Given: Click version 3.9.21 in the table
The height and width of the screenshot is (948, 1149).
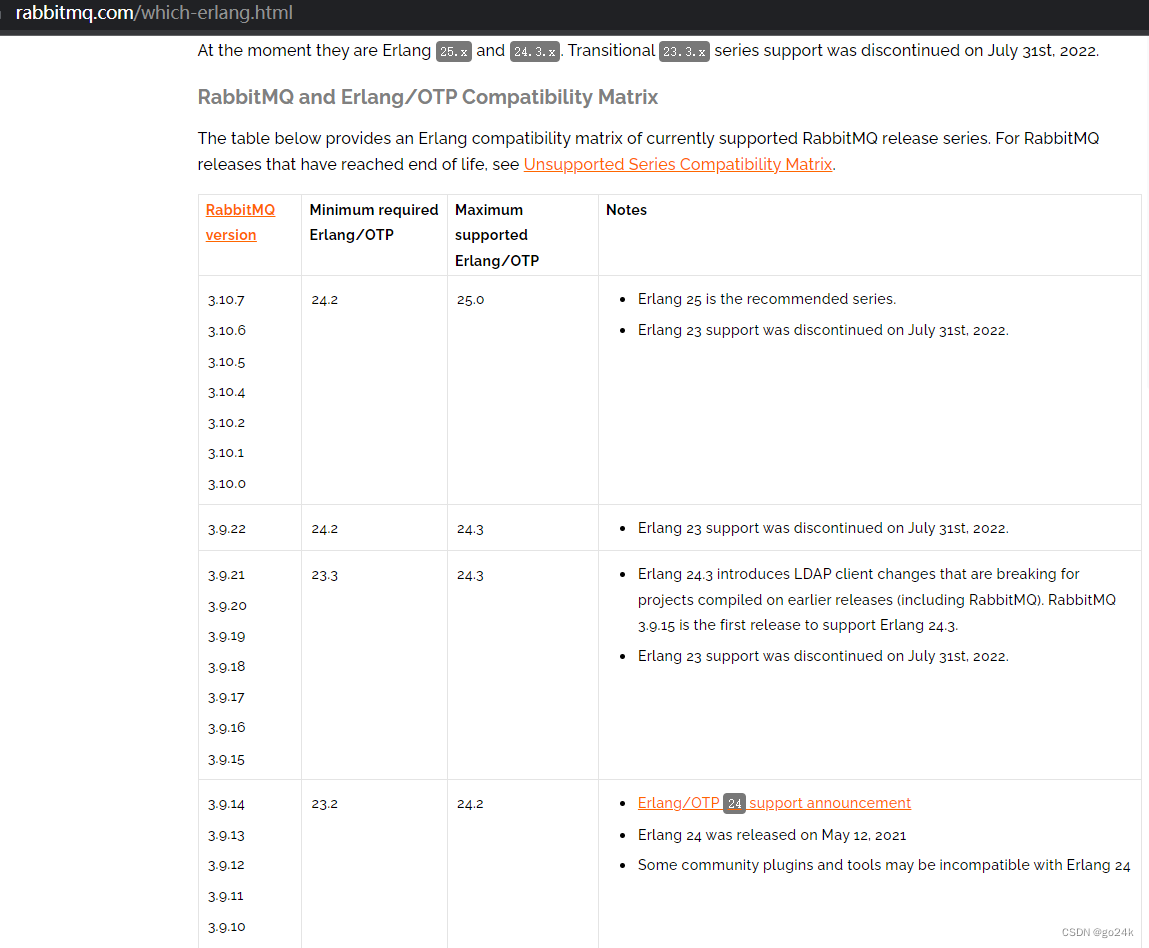Looking at the screenshot, I should [x=226, y=574].
